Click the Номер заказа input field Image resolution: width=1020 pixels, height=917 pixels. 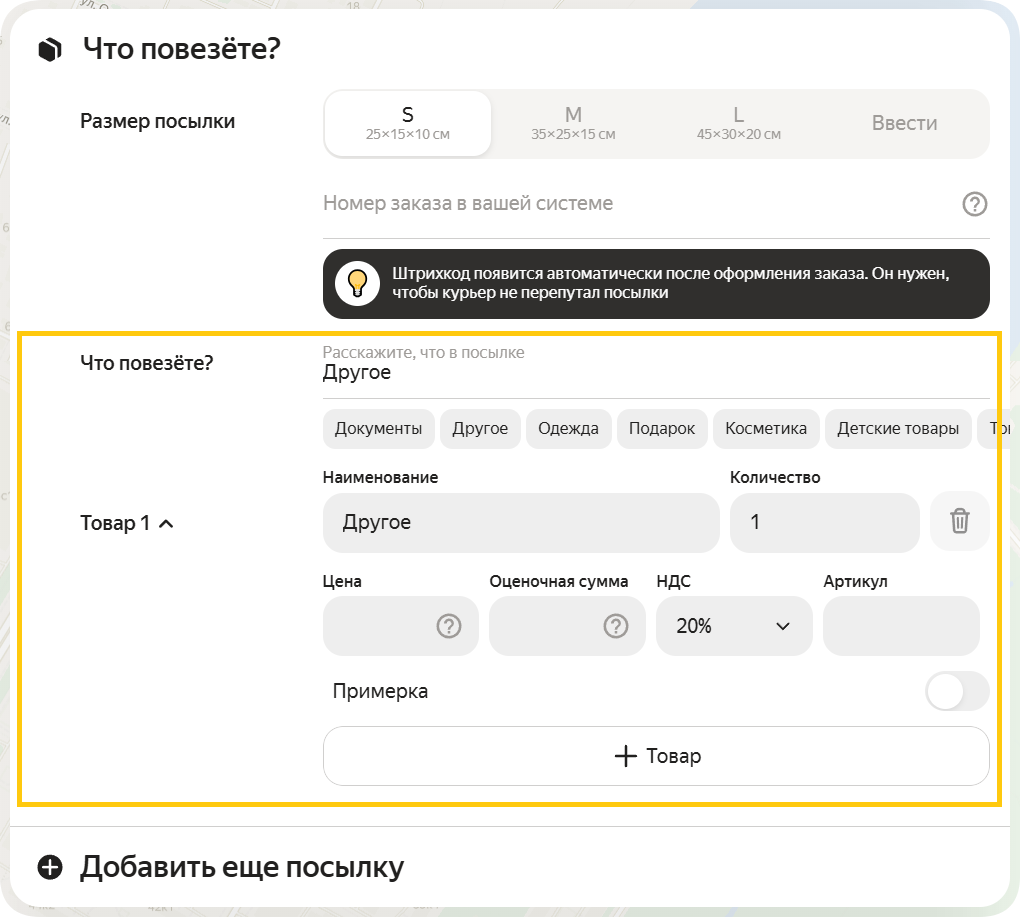[600, 204]
